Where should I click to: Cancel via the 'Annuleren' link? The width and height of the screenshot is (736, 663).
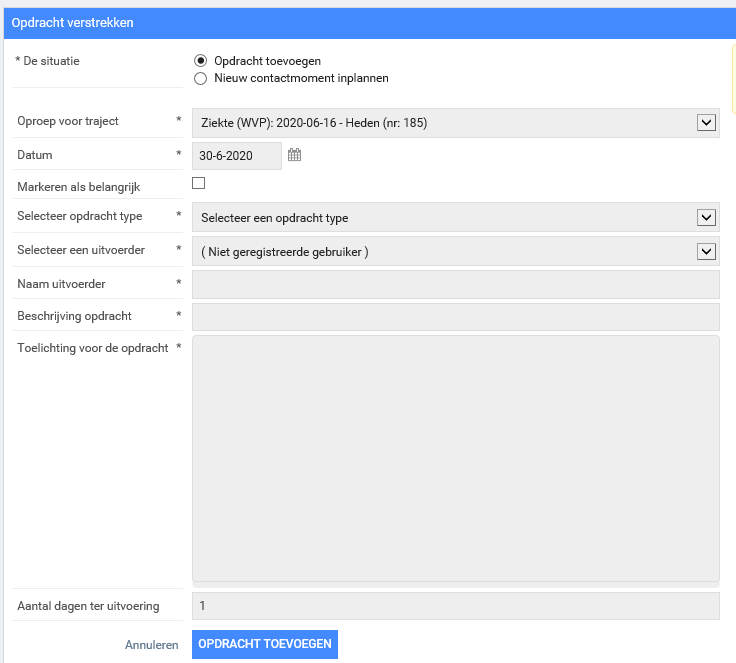151,645
